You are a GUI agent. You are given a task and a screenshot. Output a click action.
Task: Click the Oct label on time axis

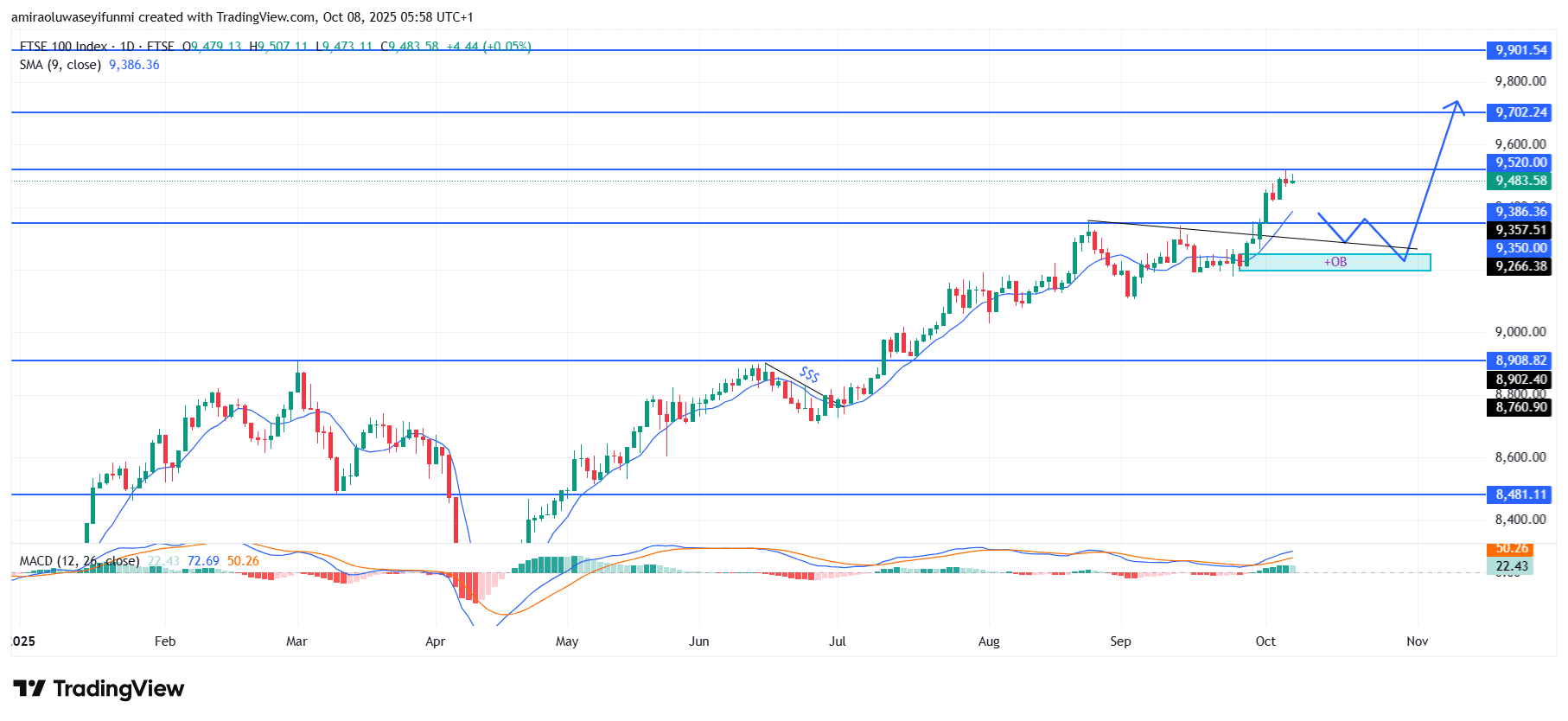[x=1265, y=641]
